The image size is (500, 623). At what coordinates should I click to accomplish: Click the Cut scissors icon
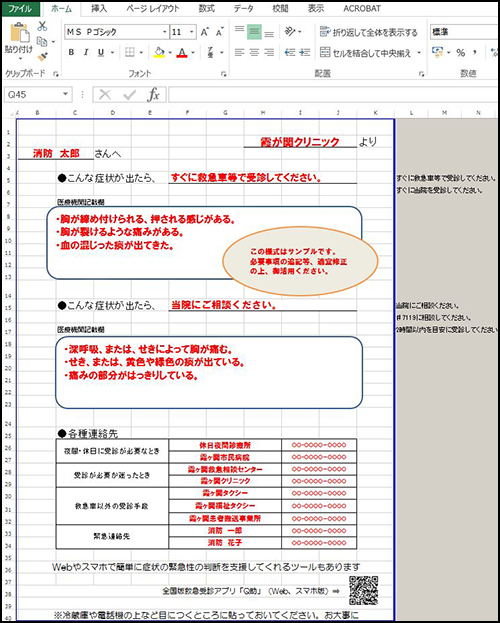pyautogui.click(x=42, y=26)
